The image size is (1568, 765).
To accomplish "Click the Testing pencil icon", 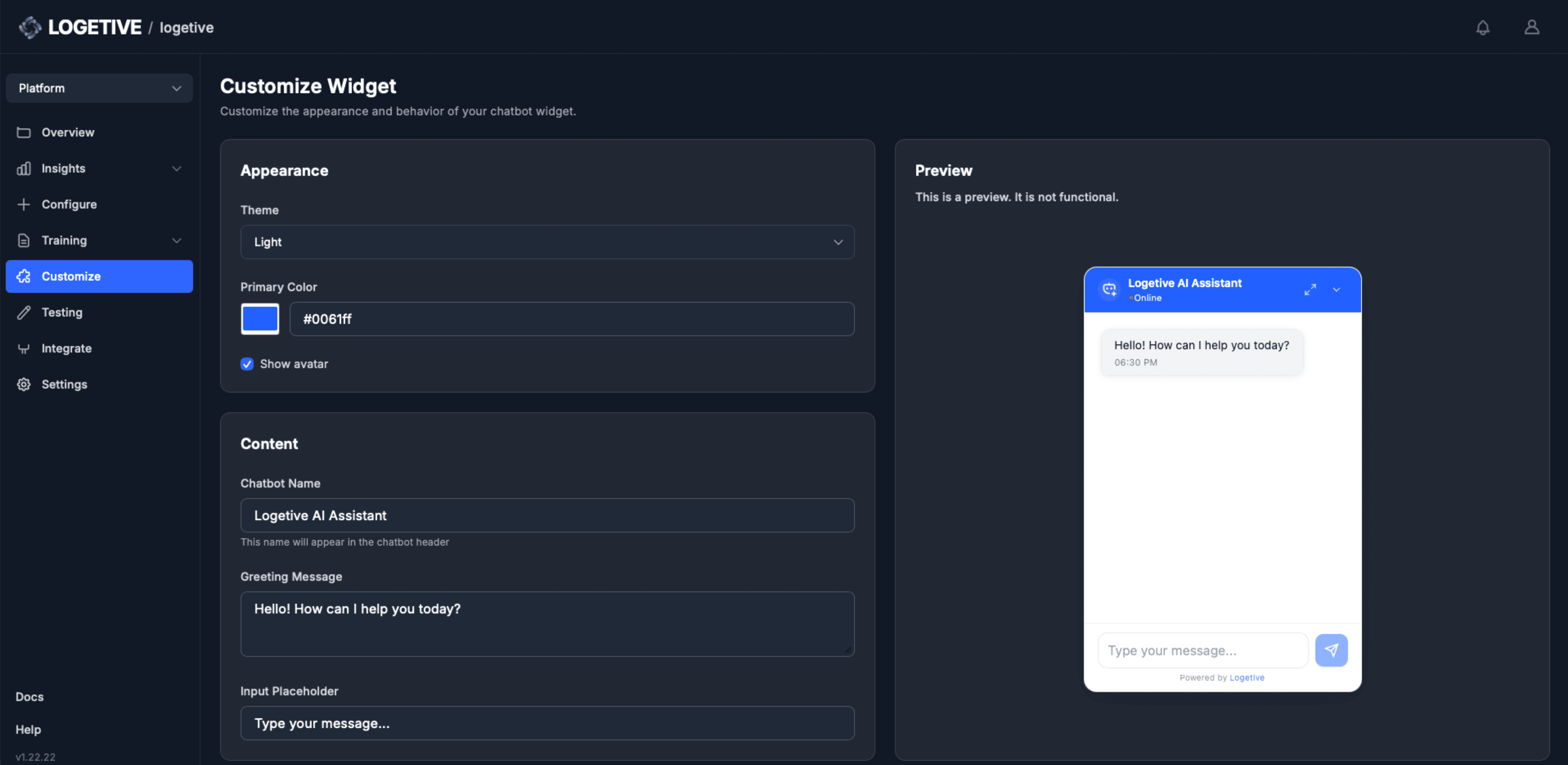I will 24,312.
